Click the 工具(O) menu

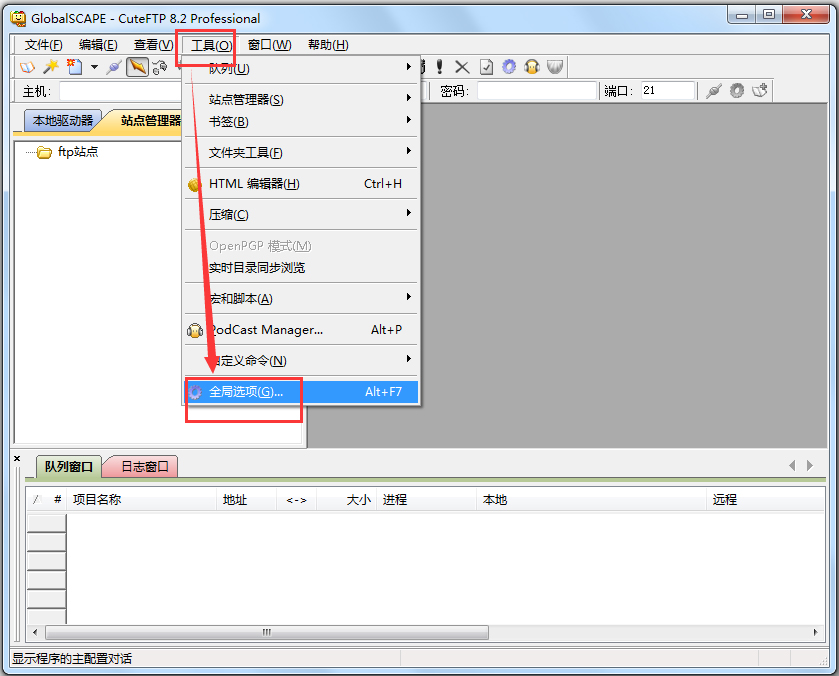[211, 45]
